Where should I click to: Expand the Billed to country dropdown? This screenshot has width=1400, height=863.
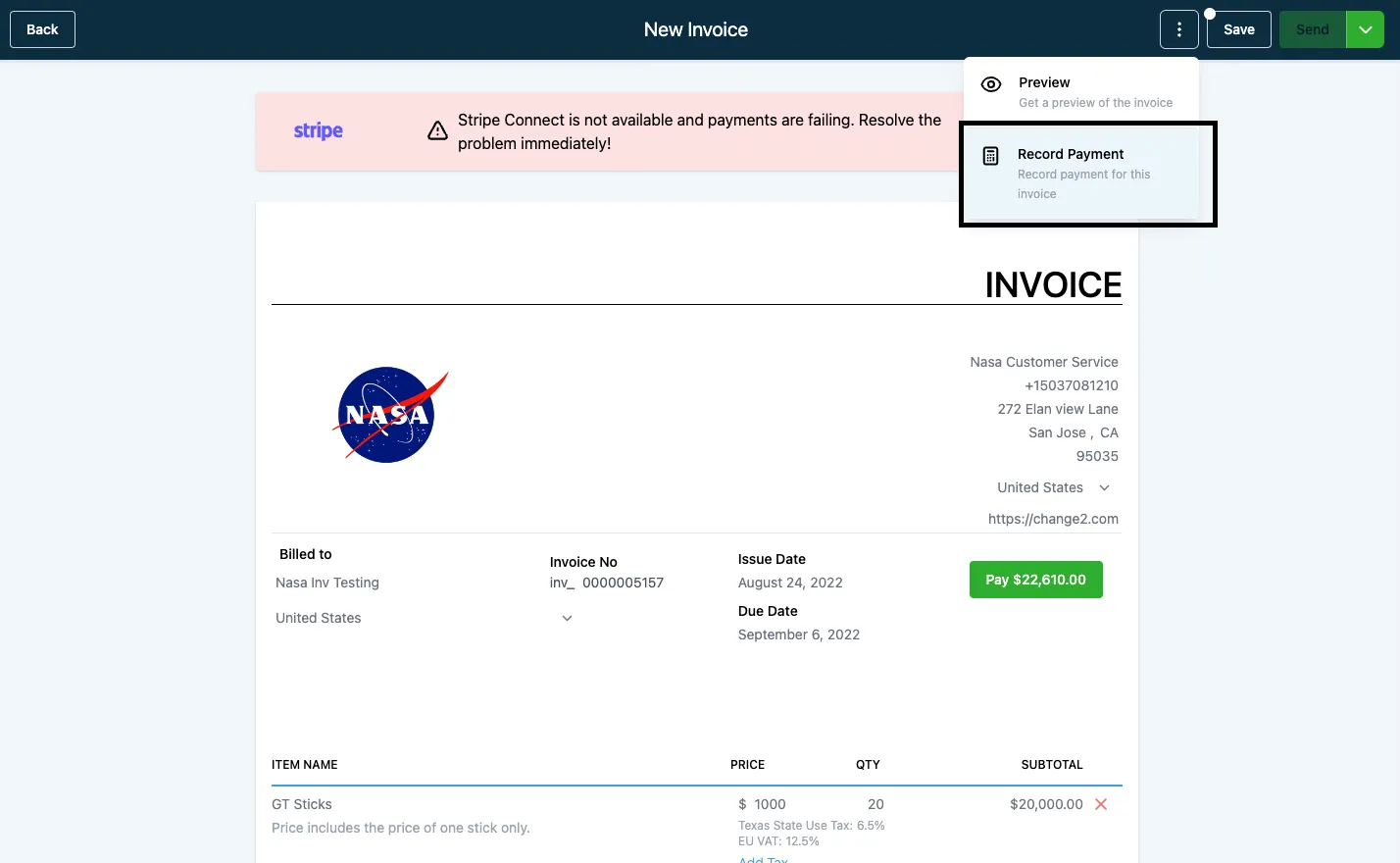click(567, 618)
